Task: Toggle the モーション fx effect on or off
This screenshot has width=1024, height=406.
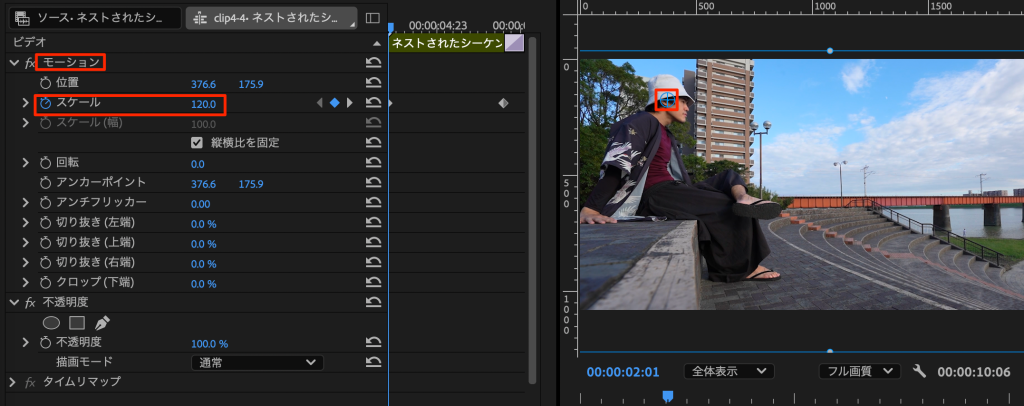Action: point(30,63)
